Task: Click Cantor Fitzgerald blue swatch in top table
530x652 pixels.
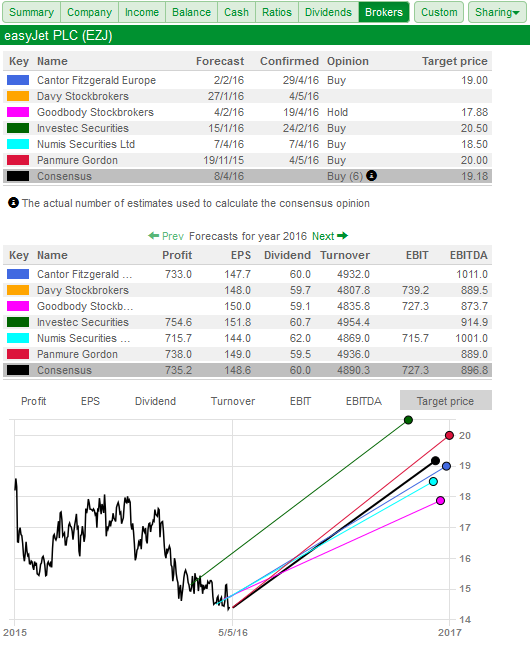Action: point(18,80)
